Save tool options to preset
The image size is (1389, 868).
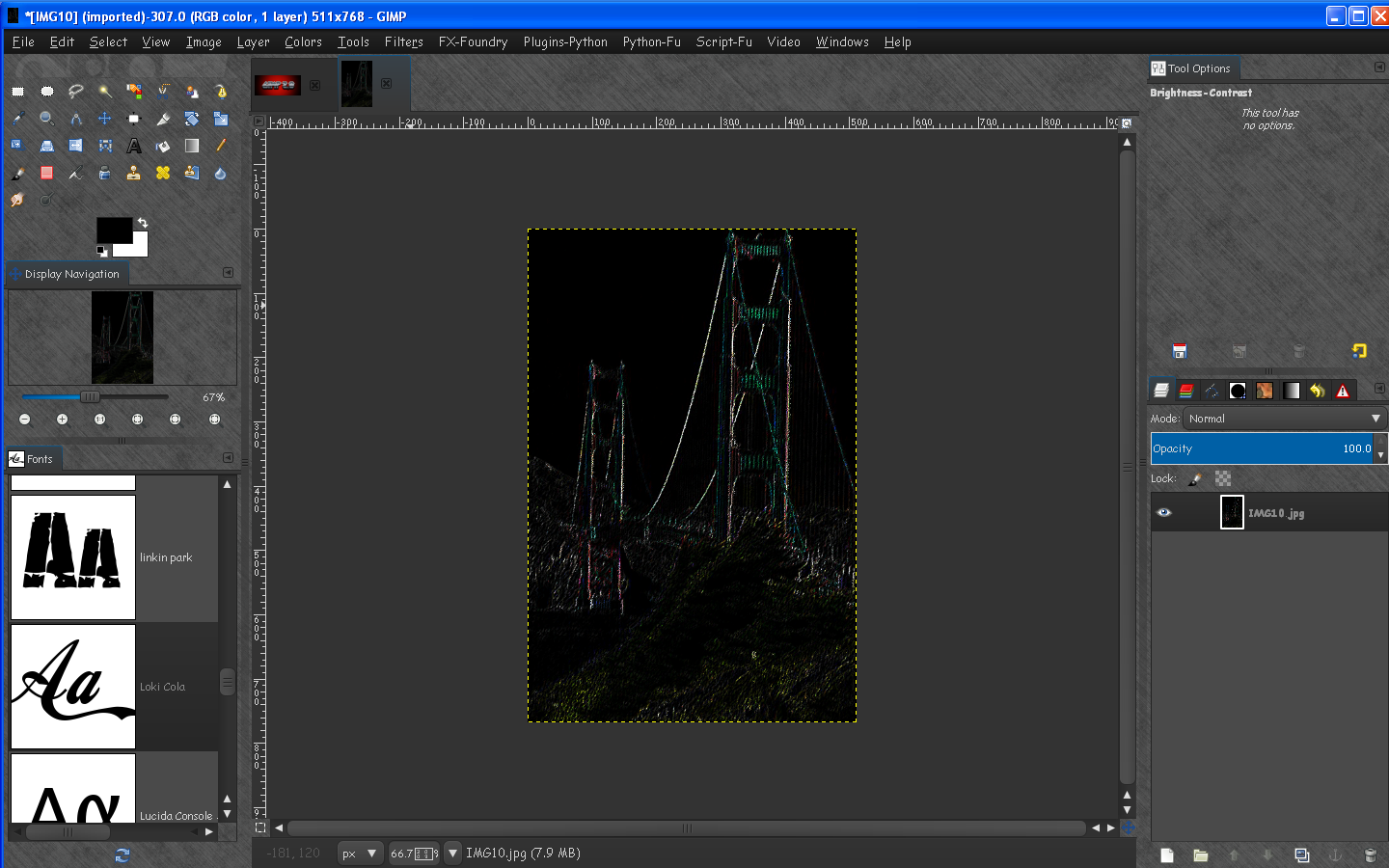[x=1180, y=351]
